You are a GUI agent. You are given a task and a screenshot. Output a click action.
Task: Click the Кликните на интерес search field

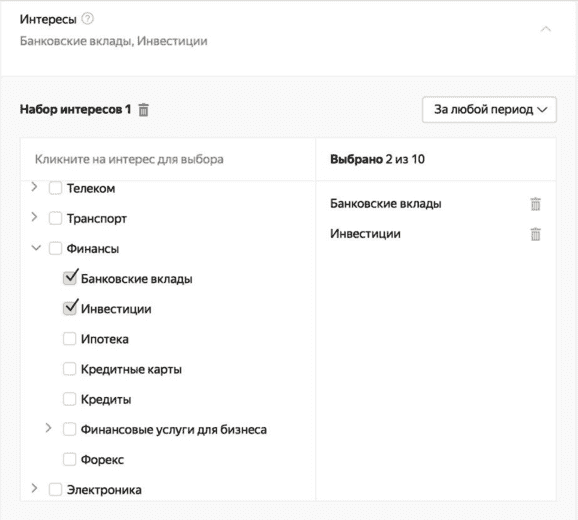point(168,159)
